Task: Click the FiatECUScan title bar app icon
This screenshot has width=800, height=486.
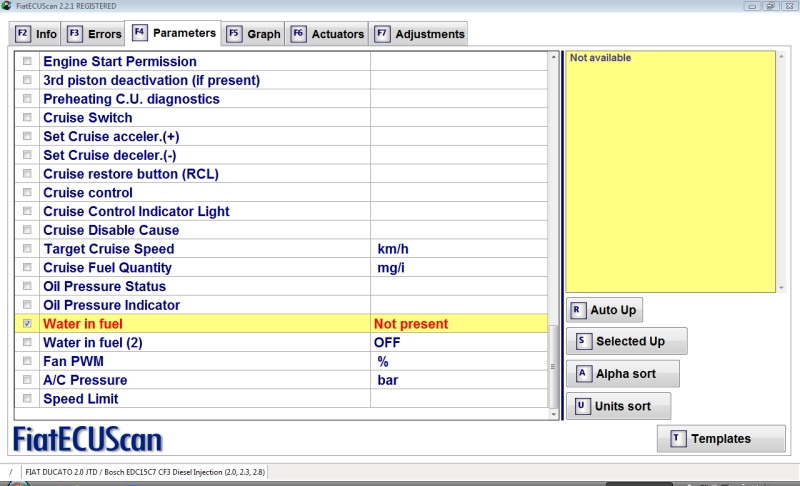Action: point(6,6)
